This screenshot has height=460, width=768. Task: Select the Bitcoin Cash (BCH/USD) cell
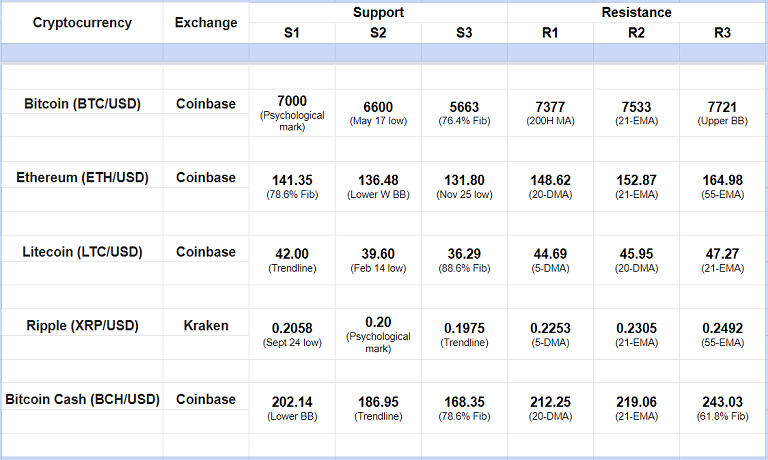click(82, 400)
